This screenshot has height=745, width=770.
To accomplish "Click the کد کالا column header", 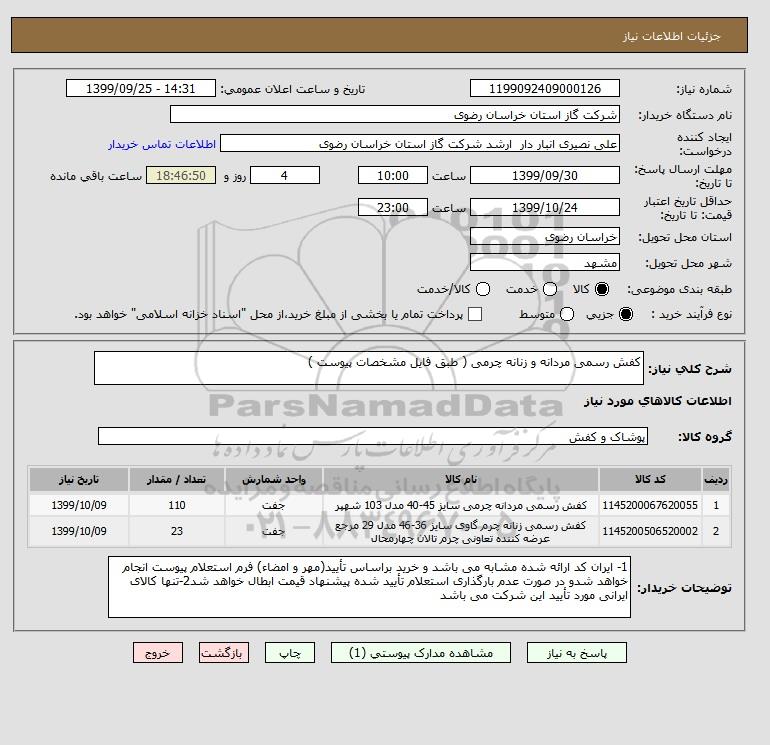I will pos(650,479).
